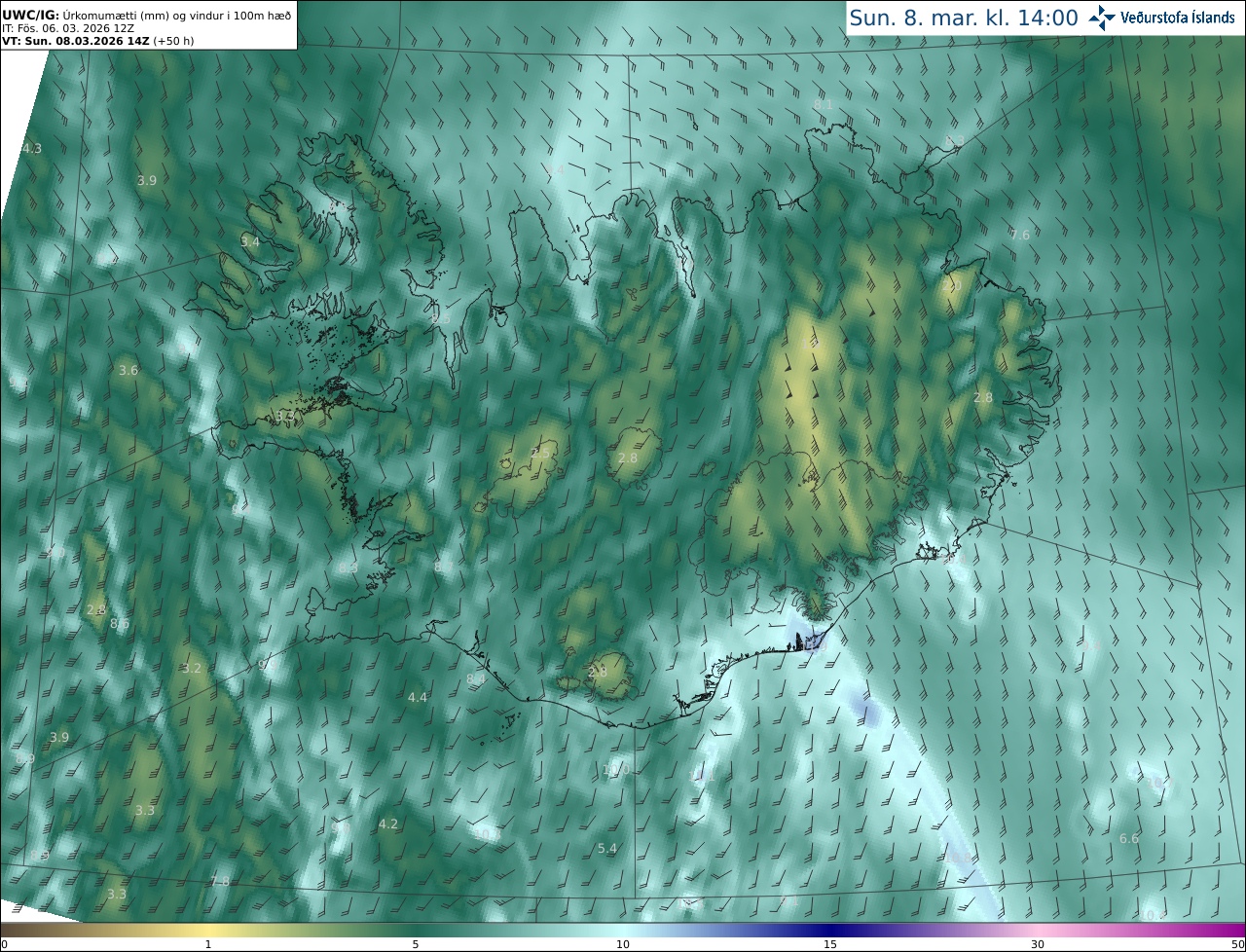Click the 3.6 value on the map
1246x952 pixels.
(x=128, y=371)
